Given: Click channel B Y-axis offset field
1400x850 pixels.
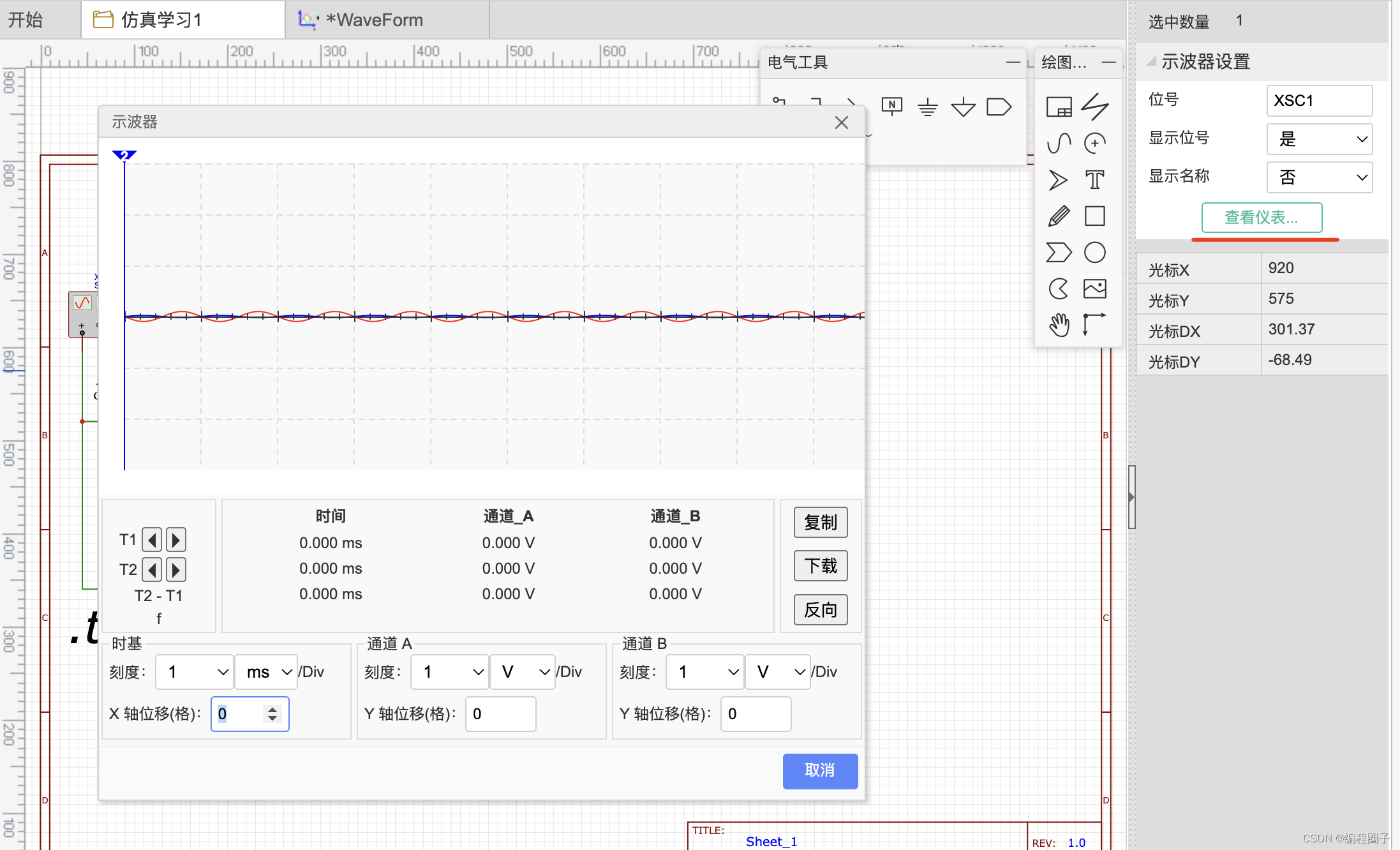Looking at the screenshot, I should [x=756, y=714].
